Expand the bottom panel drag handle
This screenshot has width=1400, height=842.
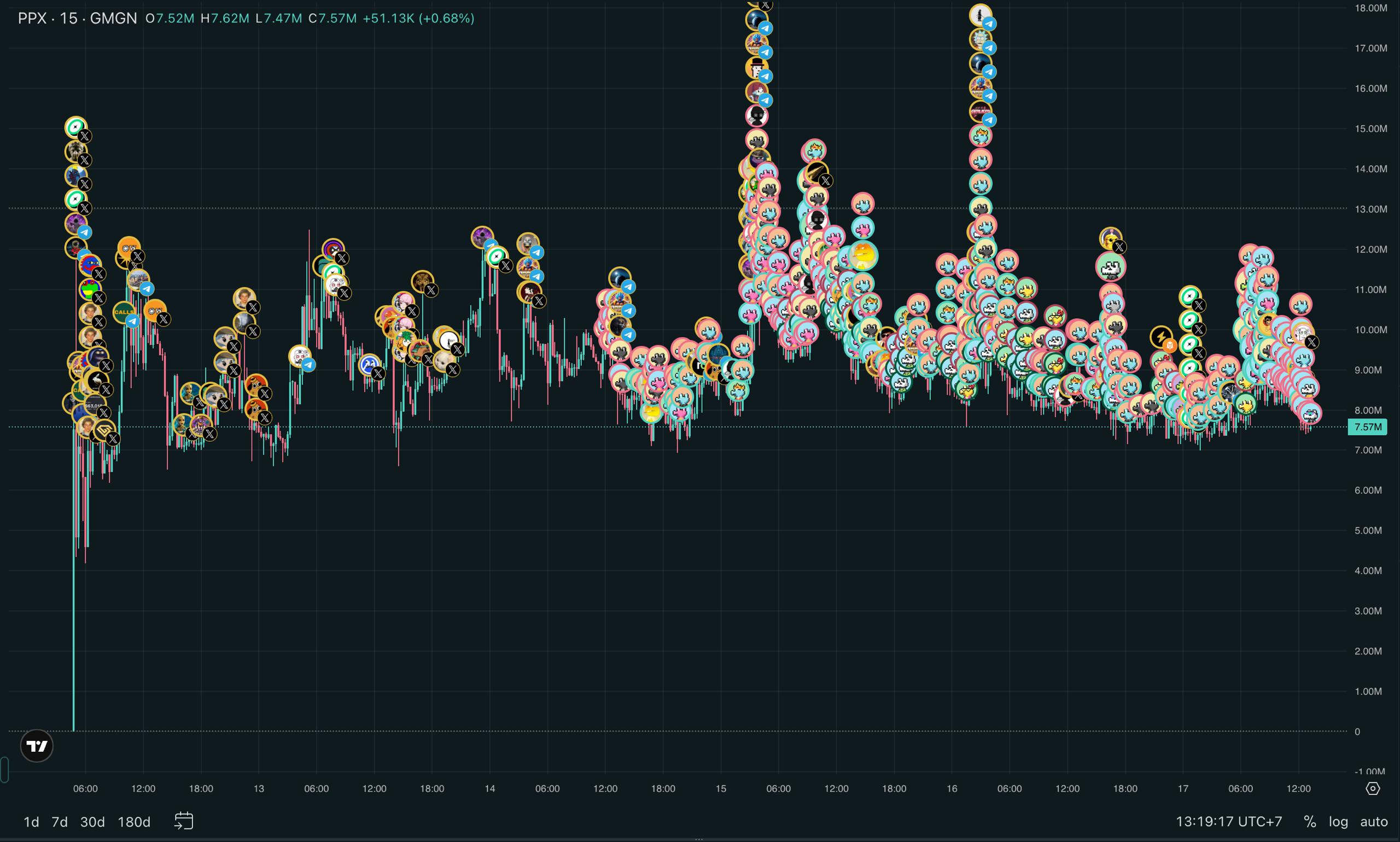click(x=699, y=839)
